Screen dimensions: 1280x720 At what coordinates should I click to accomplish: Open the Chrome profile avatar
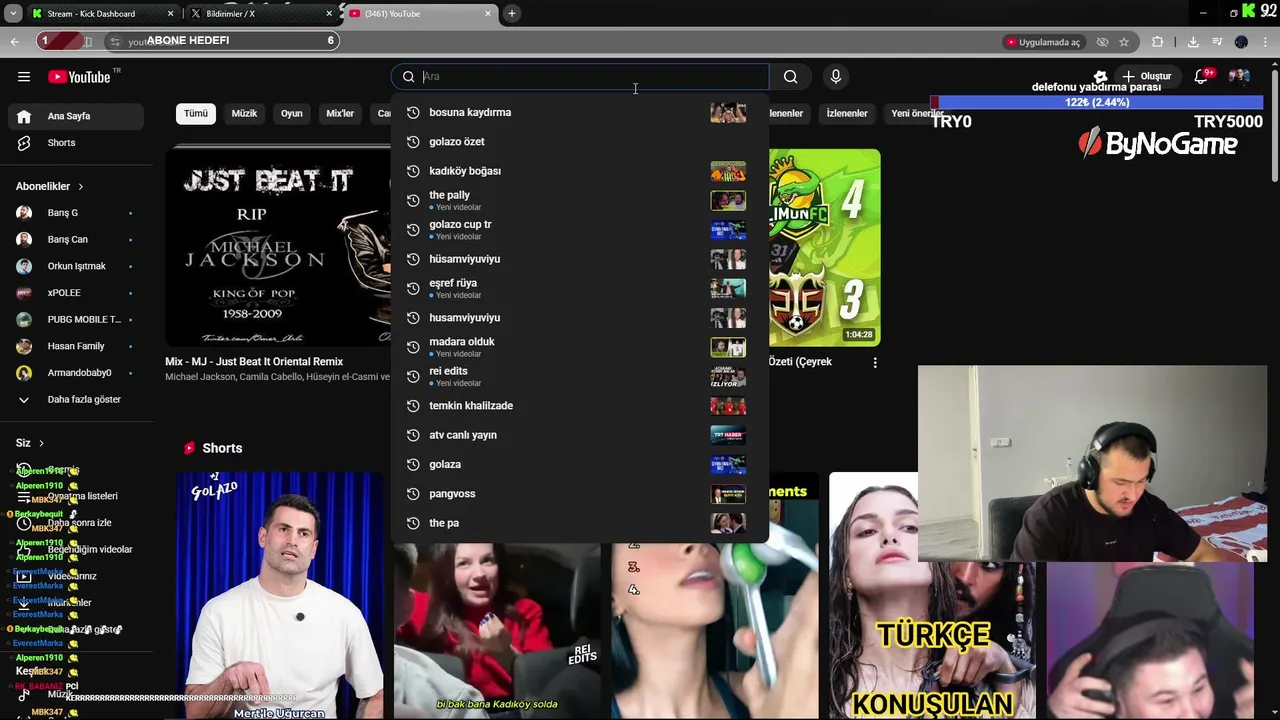(1241, 42)
